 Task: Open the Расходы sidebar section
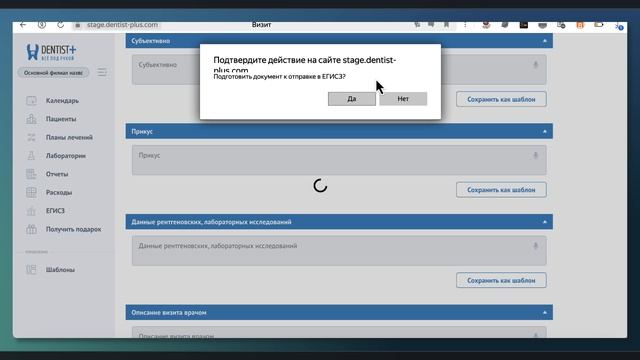pos(59,192)
